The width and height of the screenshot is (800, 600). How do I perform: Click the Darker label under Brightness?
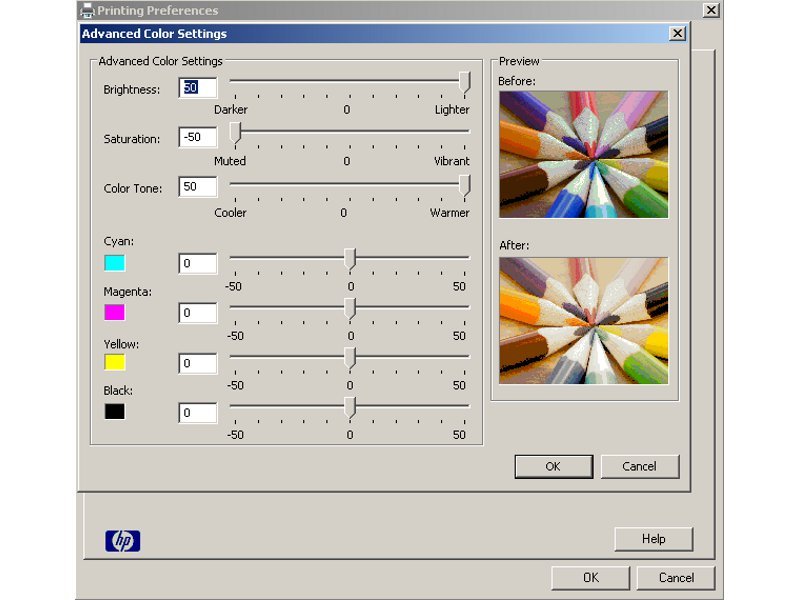pos(231,110)
